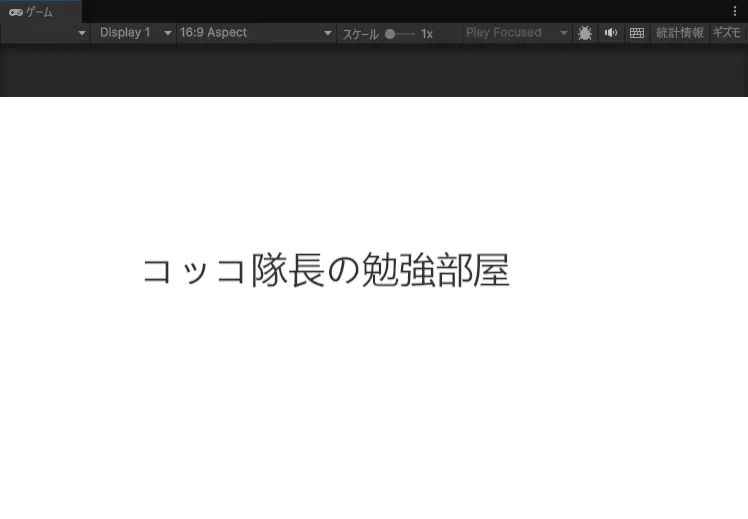Screen dimensions: 748x519
Task: Open the three-dot options menu
Action: click(x=735, y=11)
